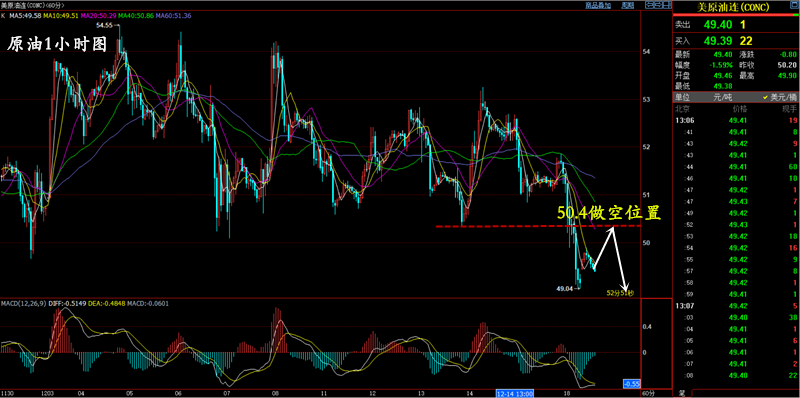This screenshot has height=398, width=800.
Task: Click the 开盘 value 49.46
Action: (723, 76)
